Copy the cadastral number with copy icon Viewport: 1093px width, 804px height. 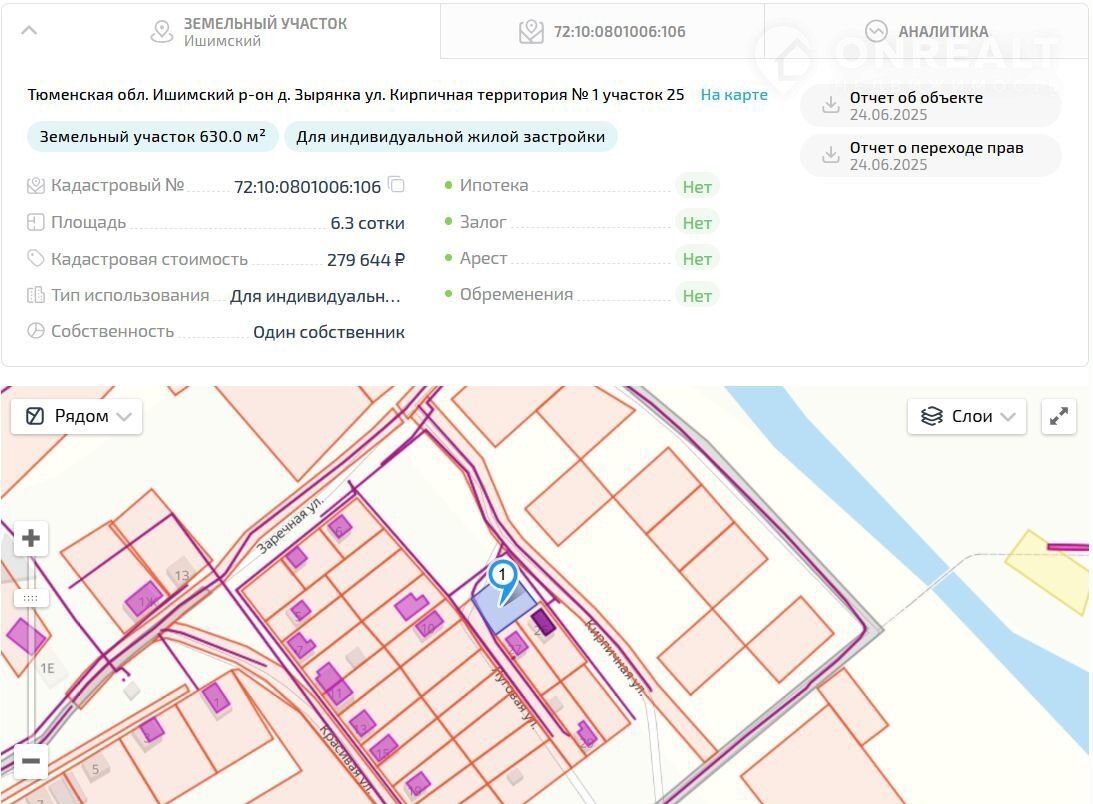pos(397,185)
